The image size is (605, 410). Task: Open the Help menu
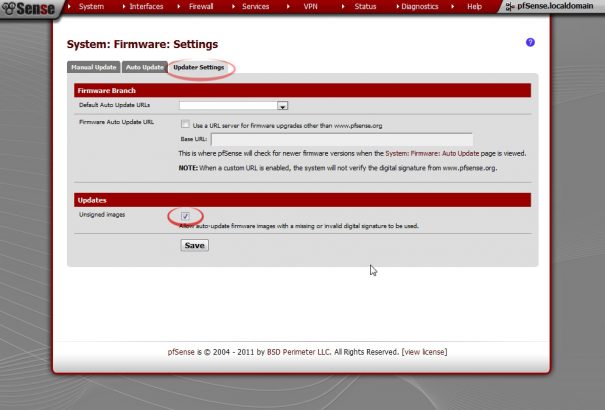(474, 7)
